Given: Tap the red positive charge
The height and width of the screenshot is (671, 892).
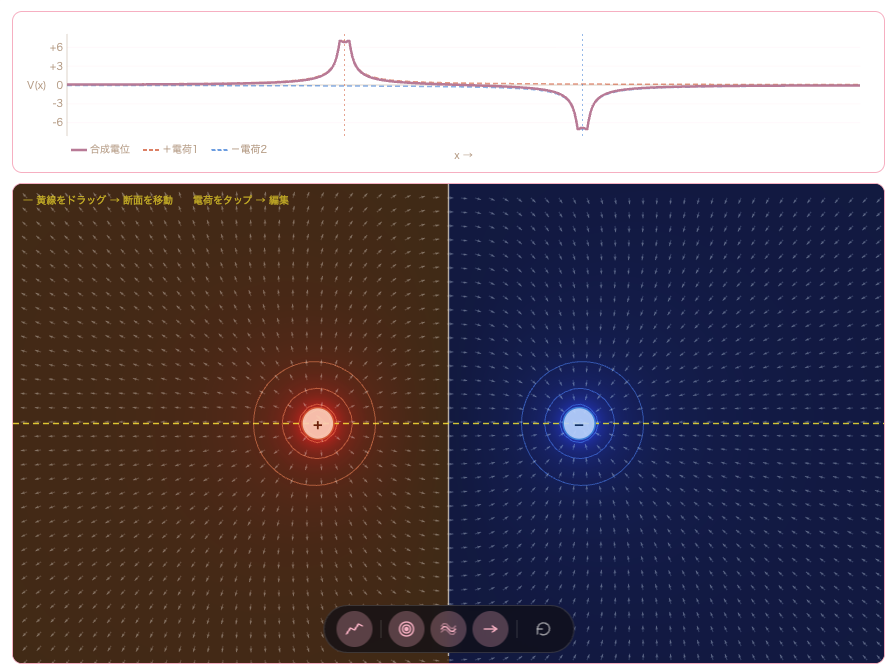Looking at the screenshot, I should (317, 424).
